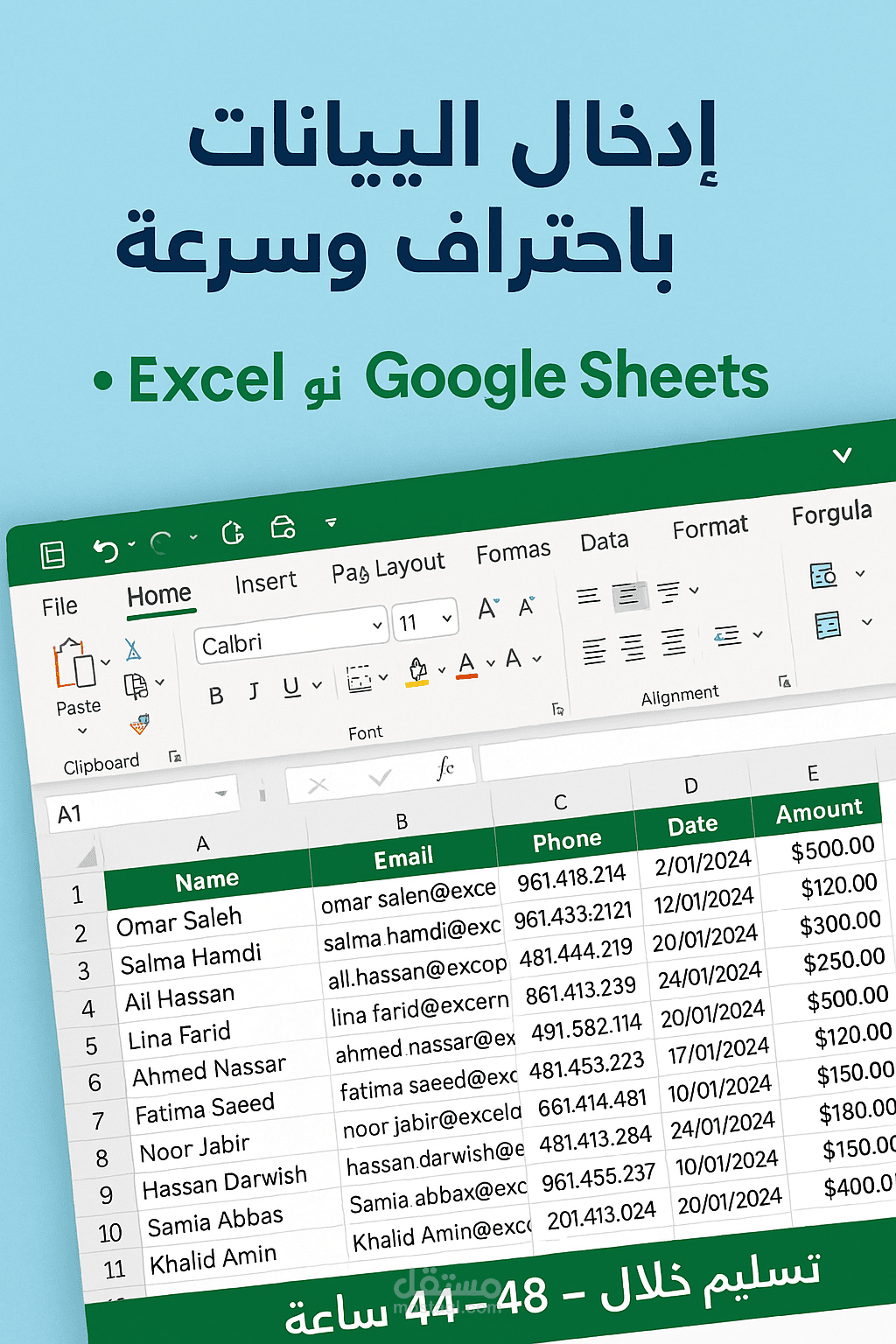Toggle Underline formatting
This screenshot has height=1344, width=896.
(292, 688)
